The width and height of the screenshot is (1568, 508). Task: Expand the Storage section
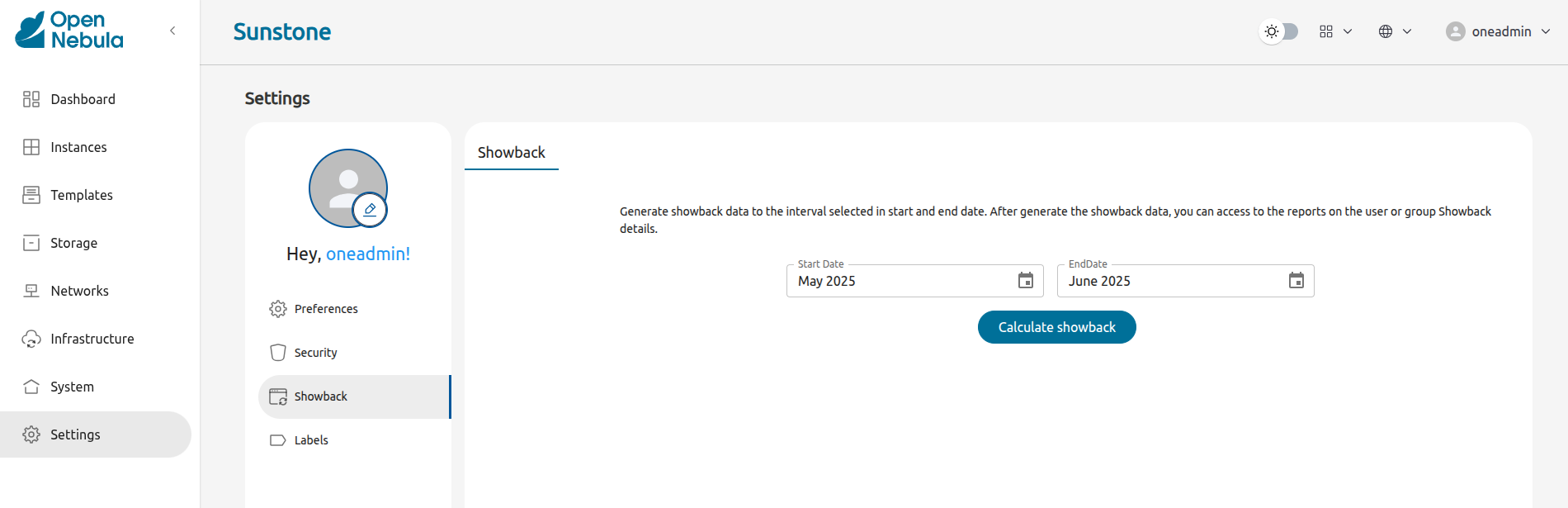96,243
